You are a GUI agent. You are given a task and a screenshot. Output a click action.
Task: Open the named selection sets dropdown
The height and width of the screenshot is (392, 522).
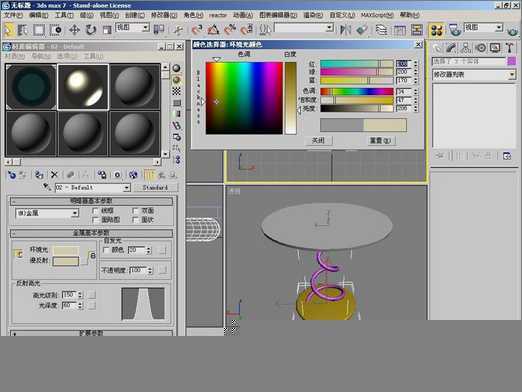click(304, 28)
